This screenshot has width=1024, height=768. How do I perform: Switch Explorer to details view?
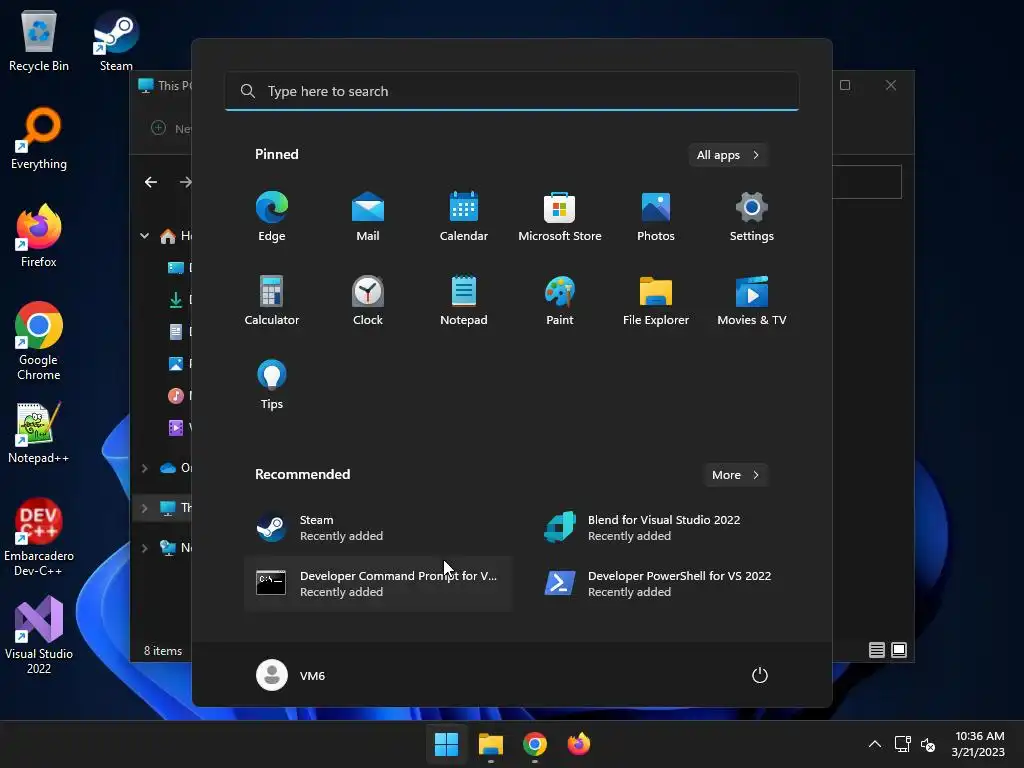tap(877, 650)
